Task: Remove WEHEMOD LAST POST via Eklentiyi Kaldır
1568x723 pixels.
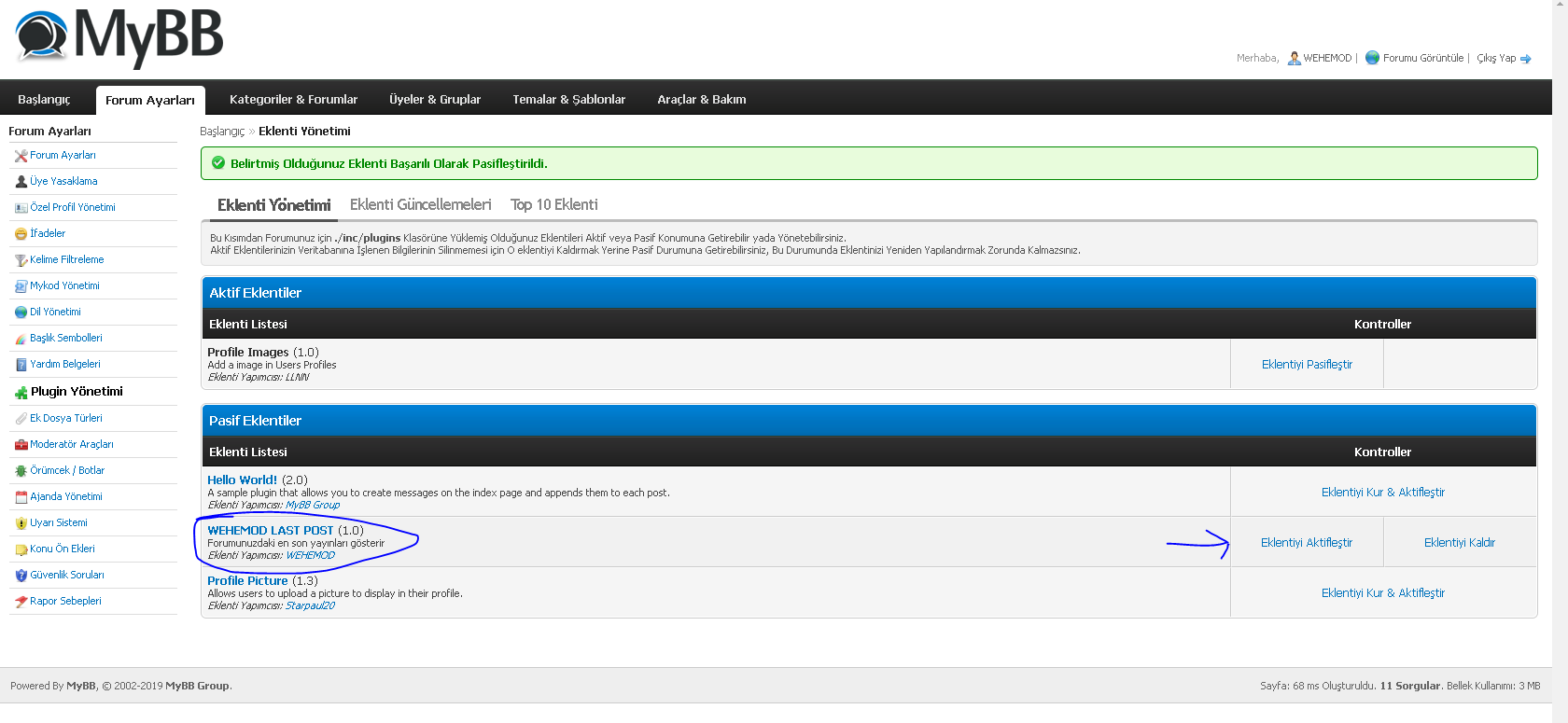Action: [x=1460, y=543]
